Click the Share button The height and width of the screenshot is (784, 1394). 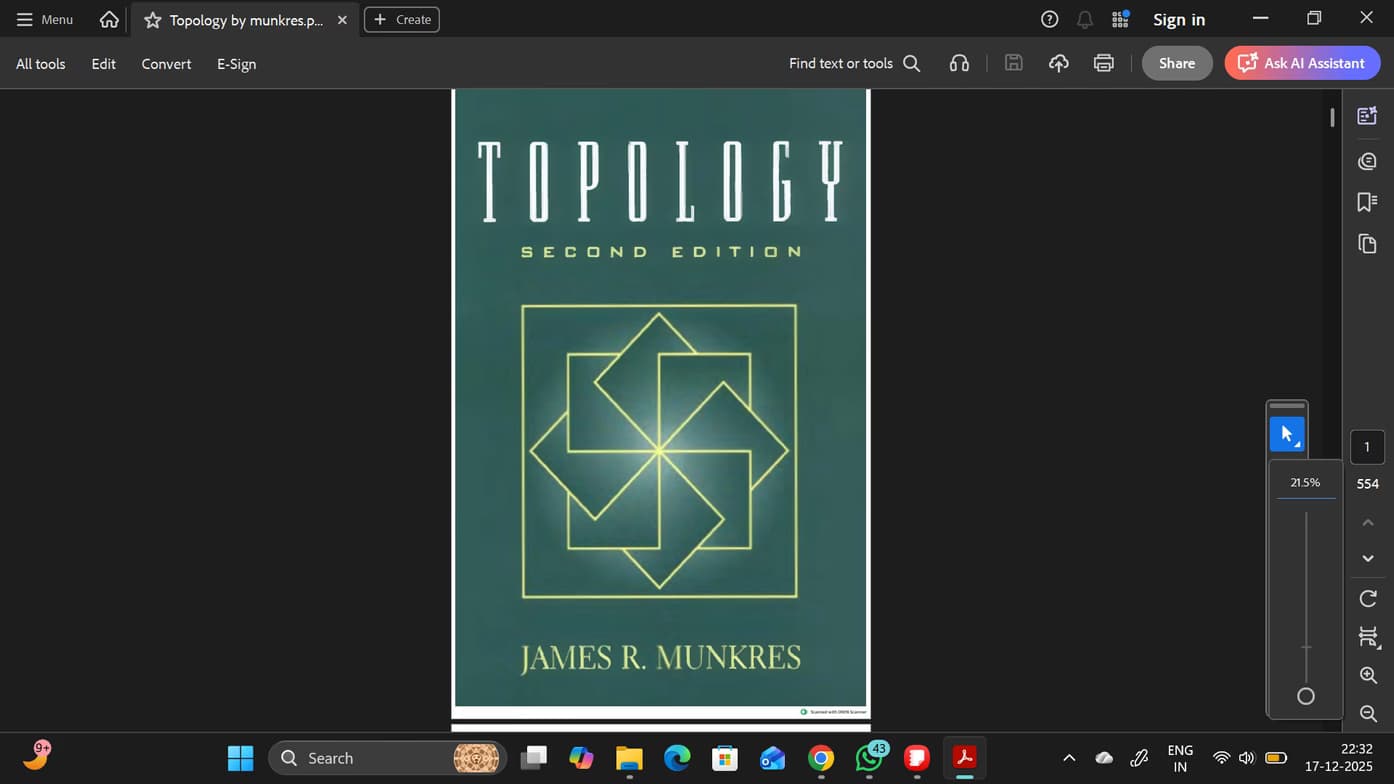[1176, 63]
